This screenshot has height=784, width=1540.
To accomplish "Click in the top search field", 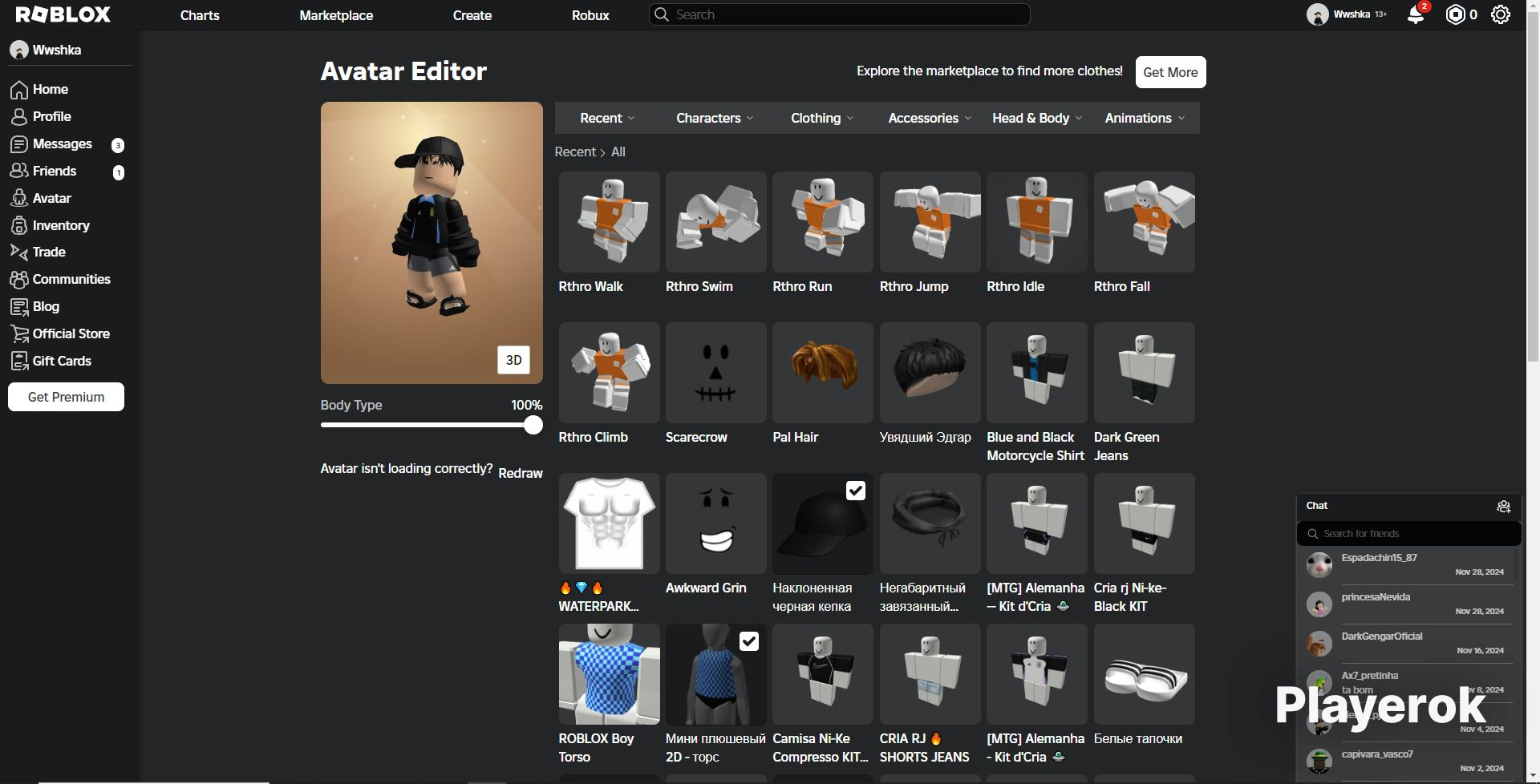I will 839,14.
